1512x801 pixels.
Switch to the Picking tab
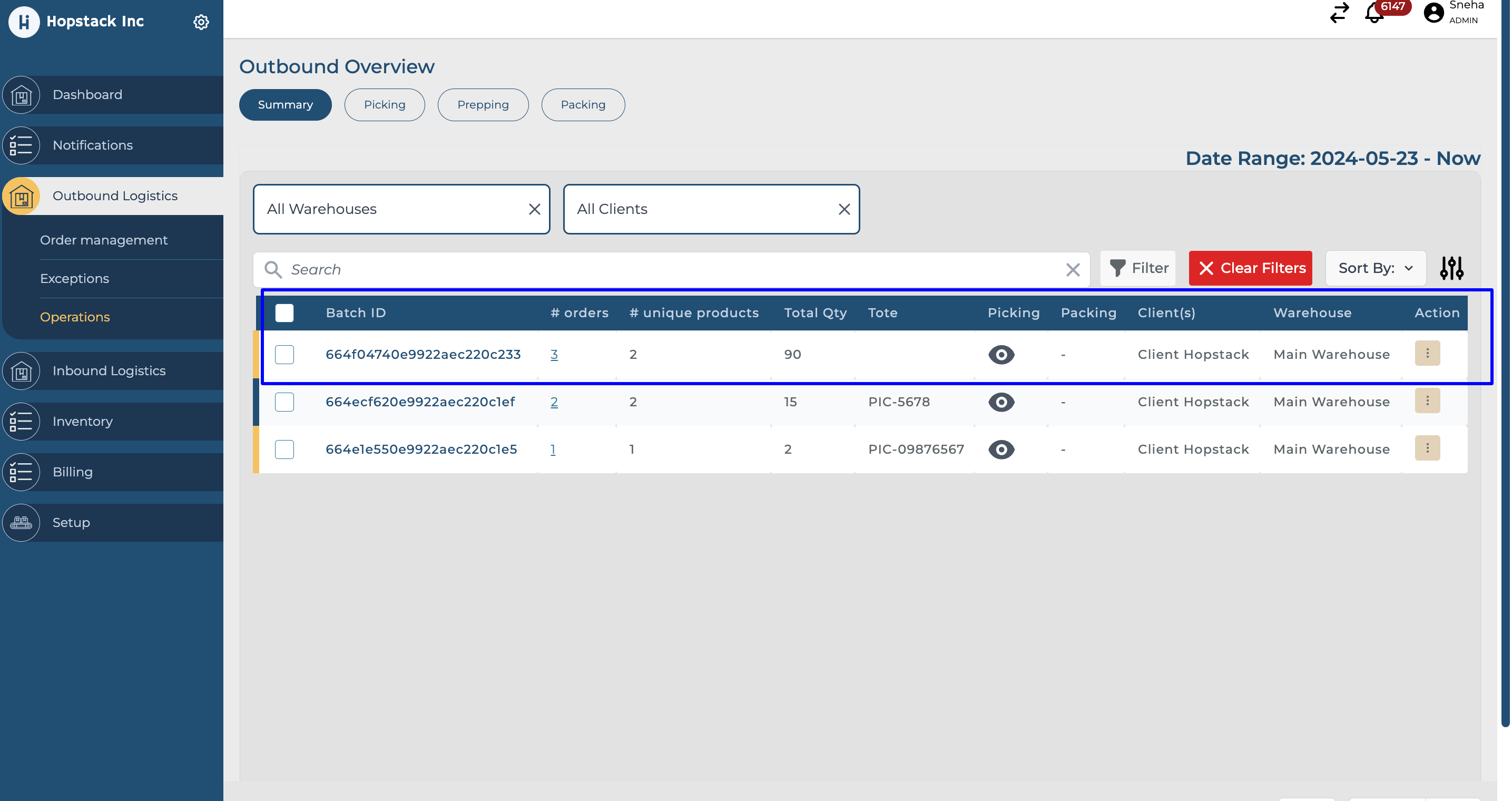pos(385,104)
